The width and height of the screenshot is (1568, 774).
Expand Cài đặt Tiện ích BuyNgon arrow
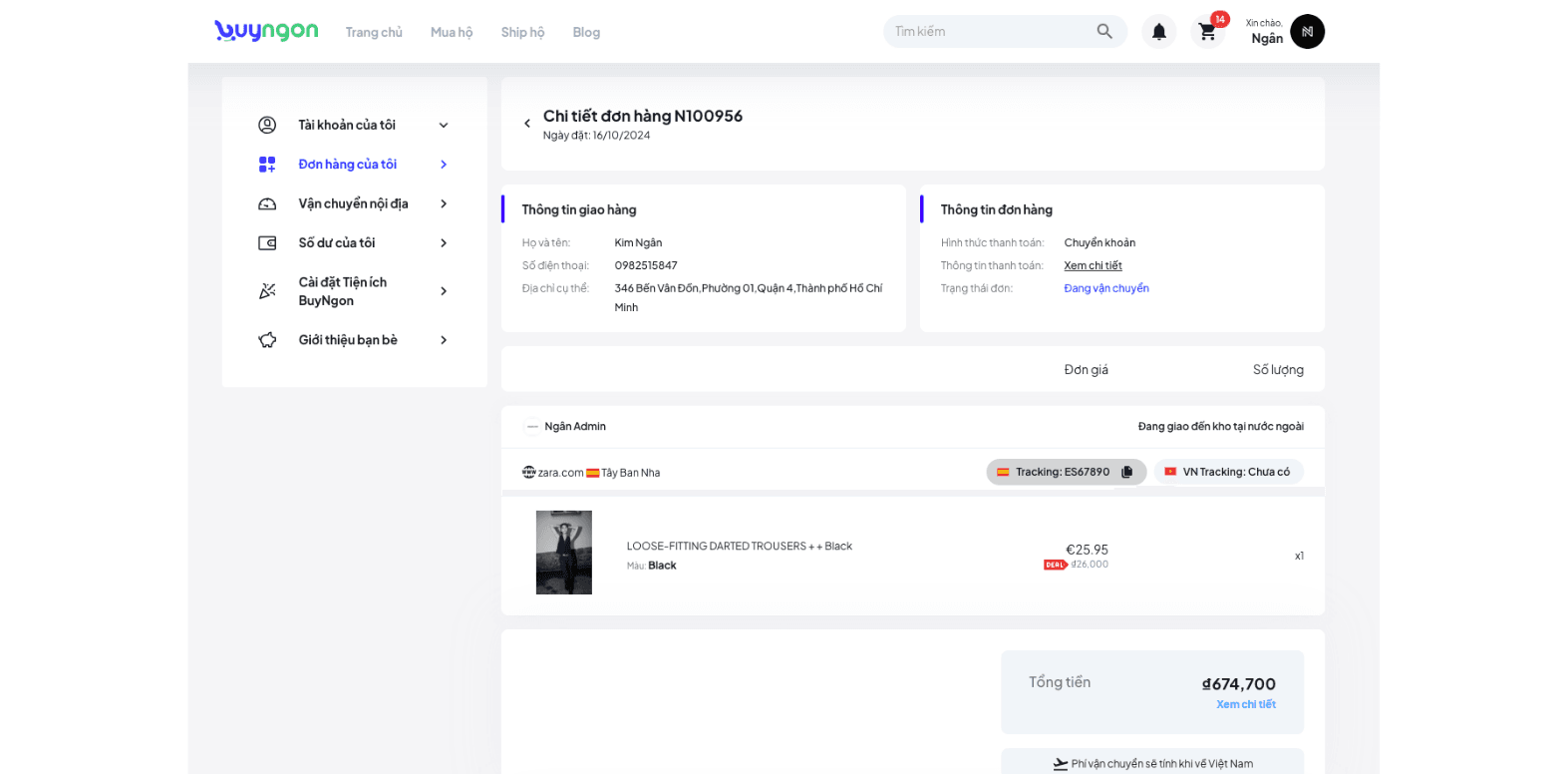tap(444, 291)
